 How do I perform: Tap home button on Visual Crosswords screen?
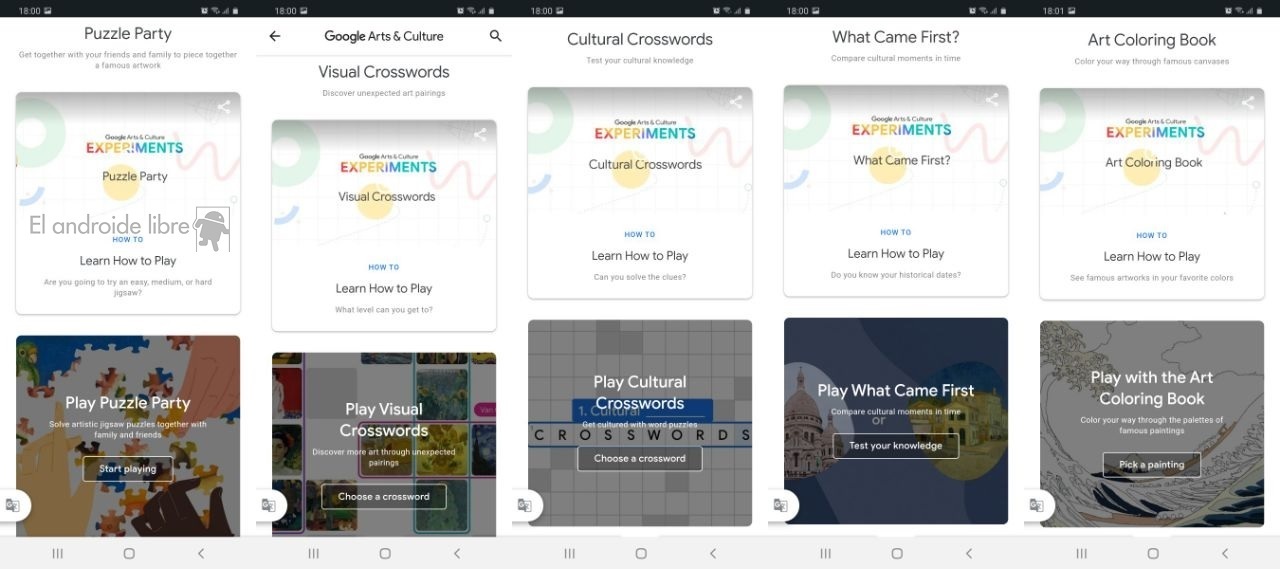385,553
